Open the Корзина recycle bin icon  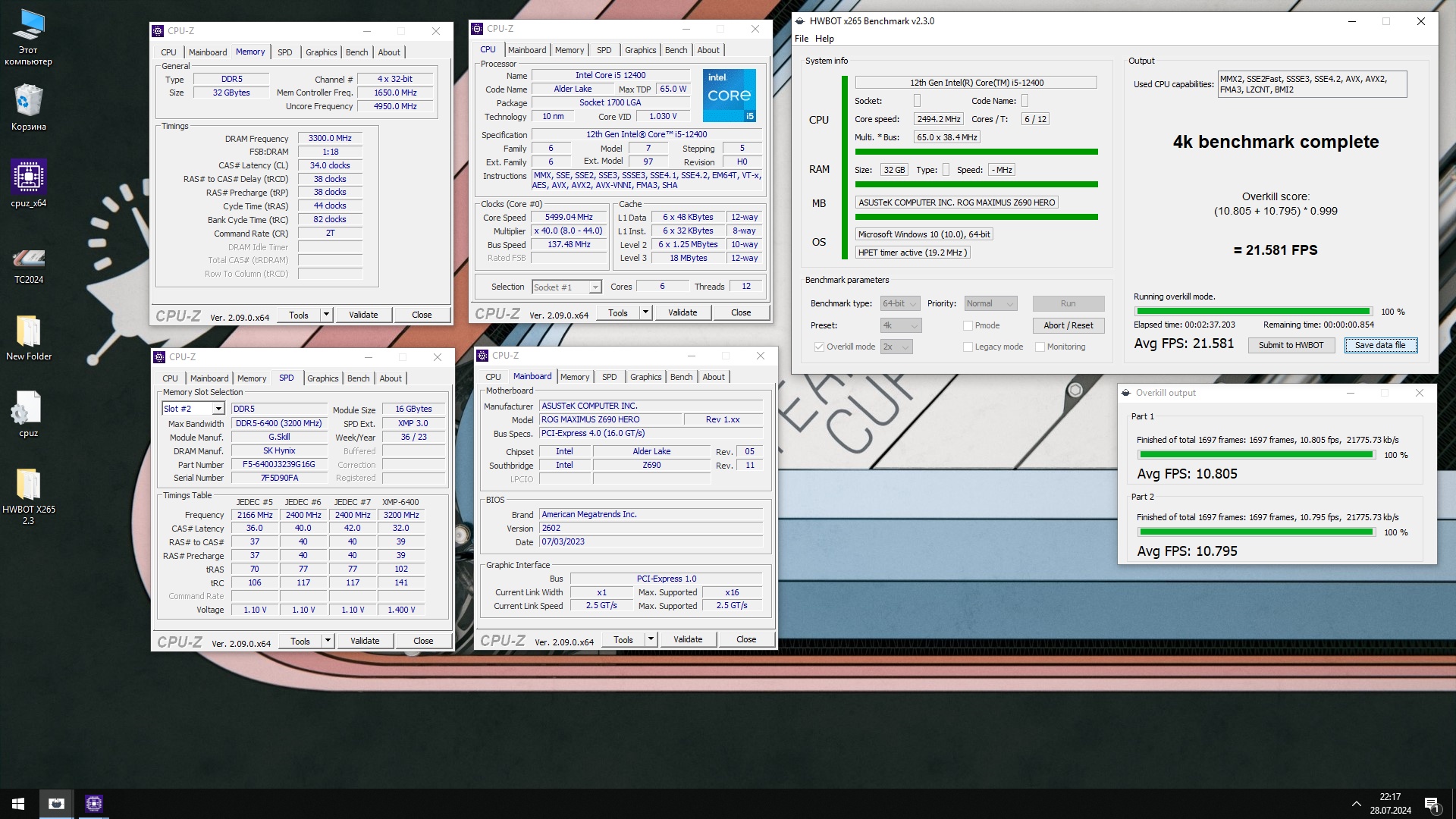point(28,108)
